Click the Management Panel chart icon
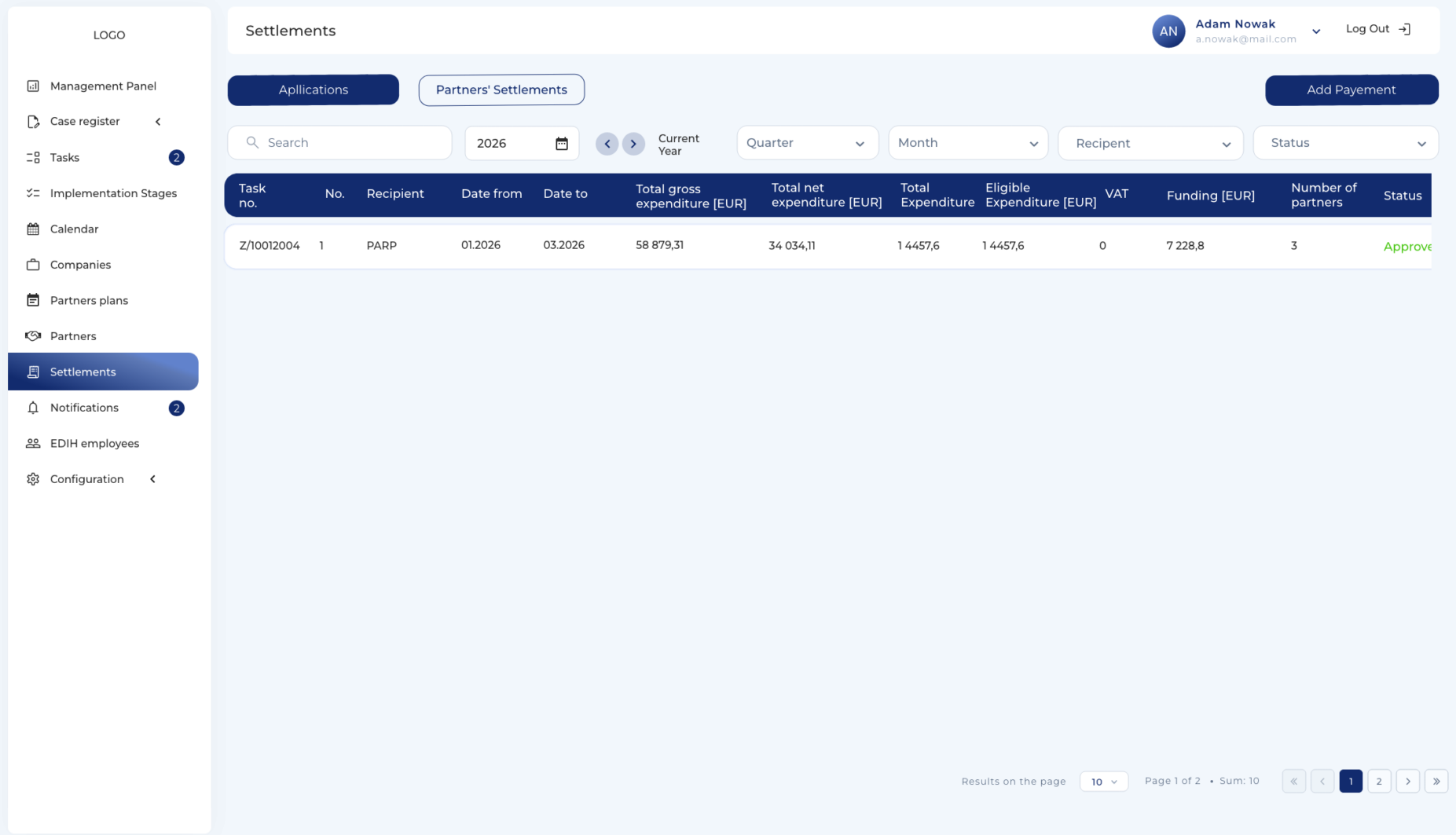The height and width of the screenshot is (835, 1456). [33, 86]
